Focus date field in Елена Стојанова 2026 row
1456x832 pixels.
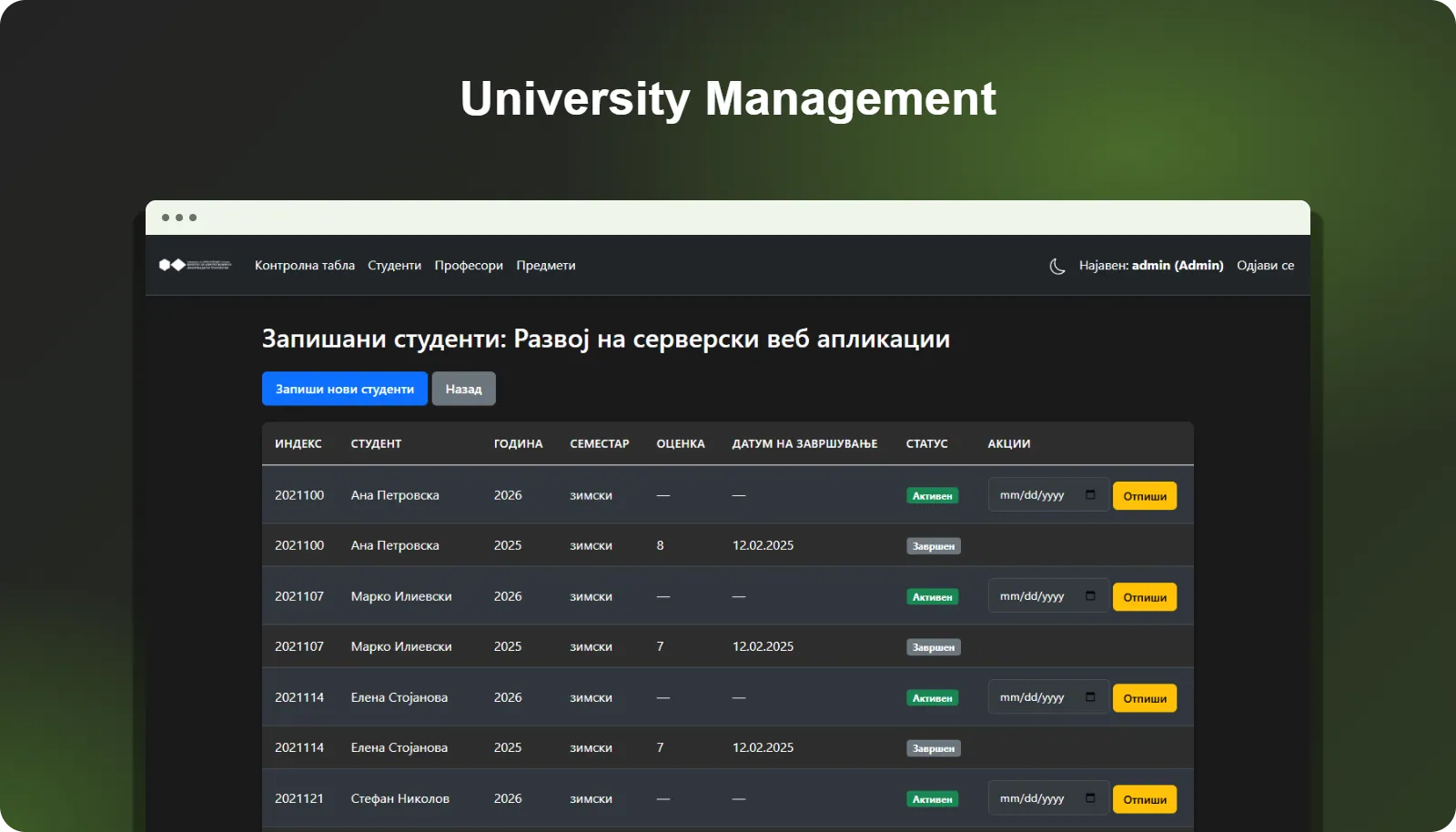(x=1048, y=696)
